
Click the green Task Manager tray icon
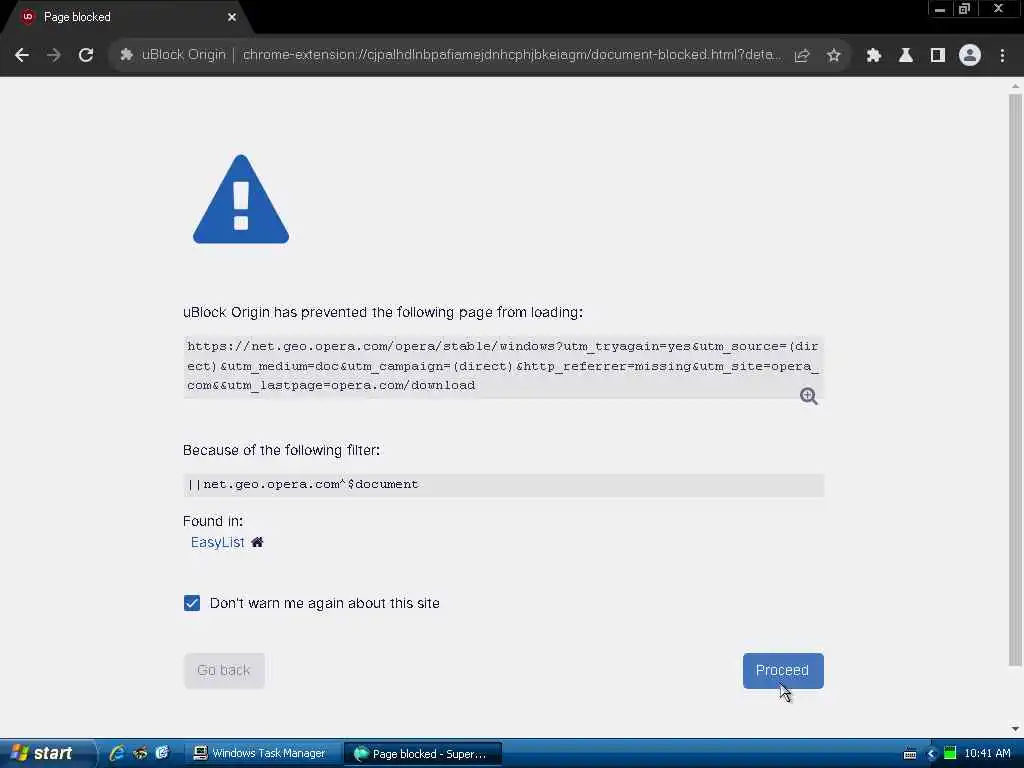(950, 754)
